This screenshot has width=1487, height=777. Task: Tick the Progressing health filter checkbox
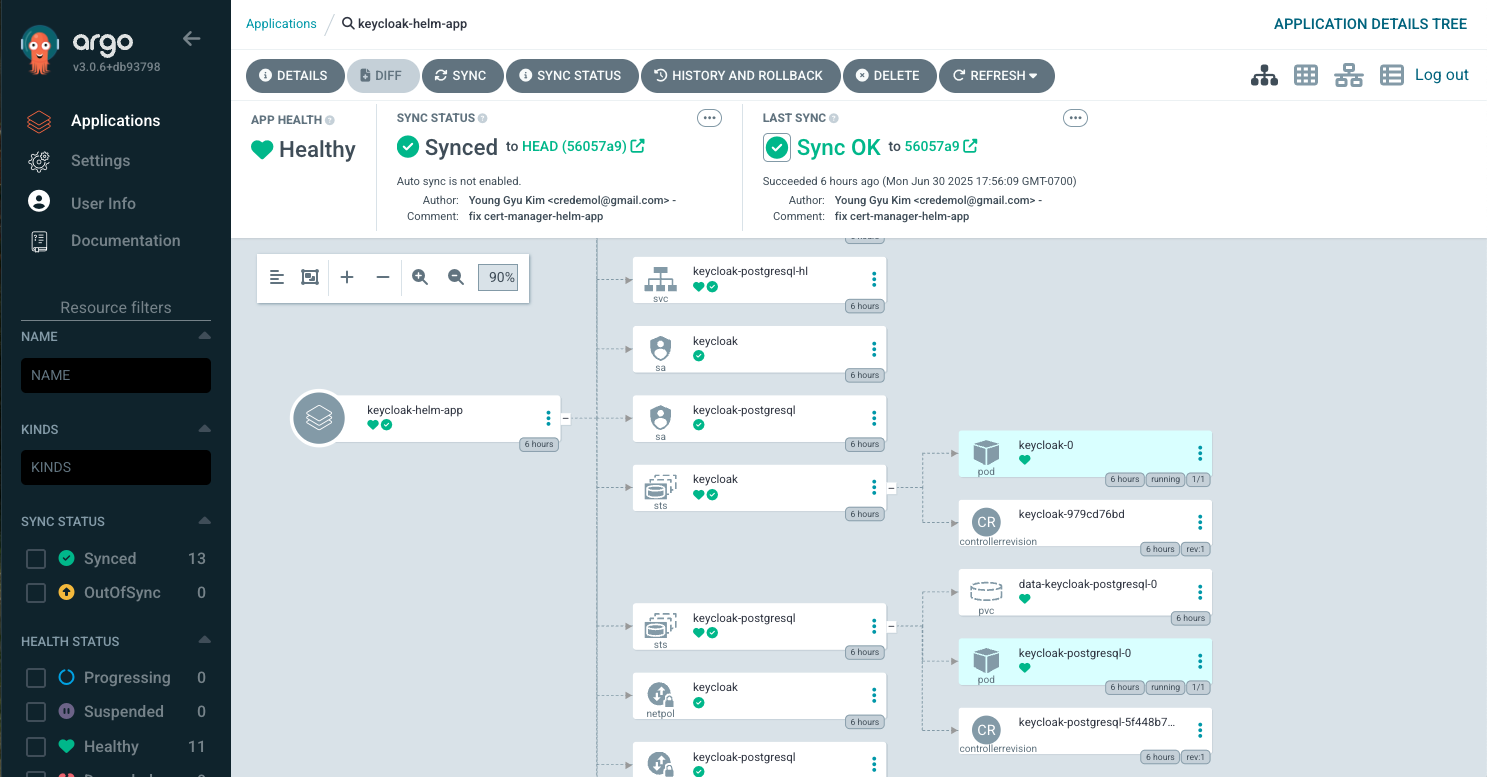pos(36,678)
